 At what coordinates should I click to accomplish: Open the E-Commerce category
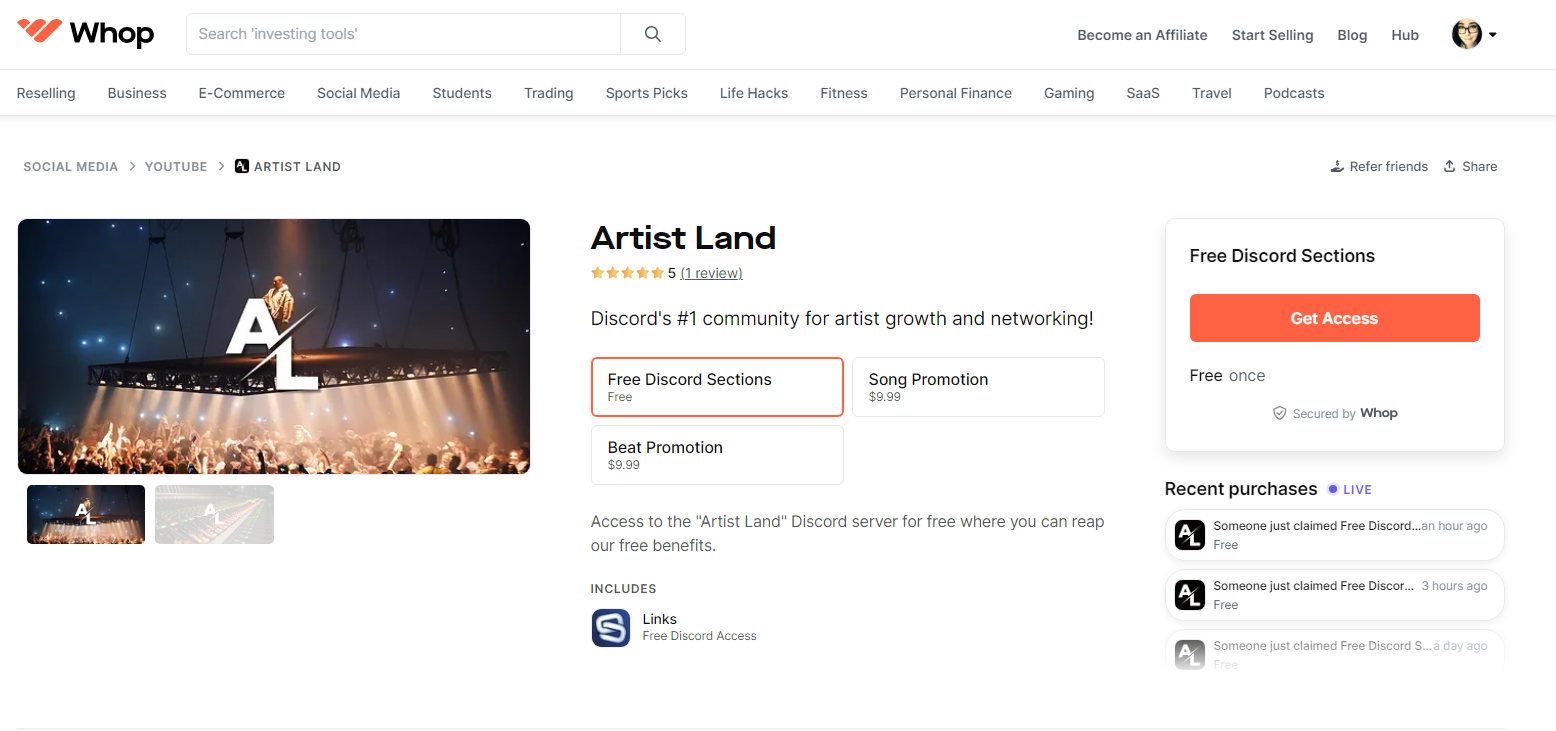(242, 93)
